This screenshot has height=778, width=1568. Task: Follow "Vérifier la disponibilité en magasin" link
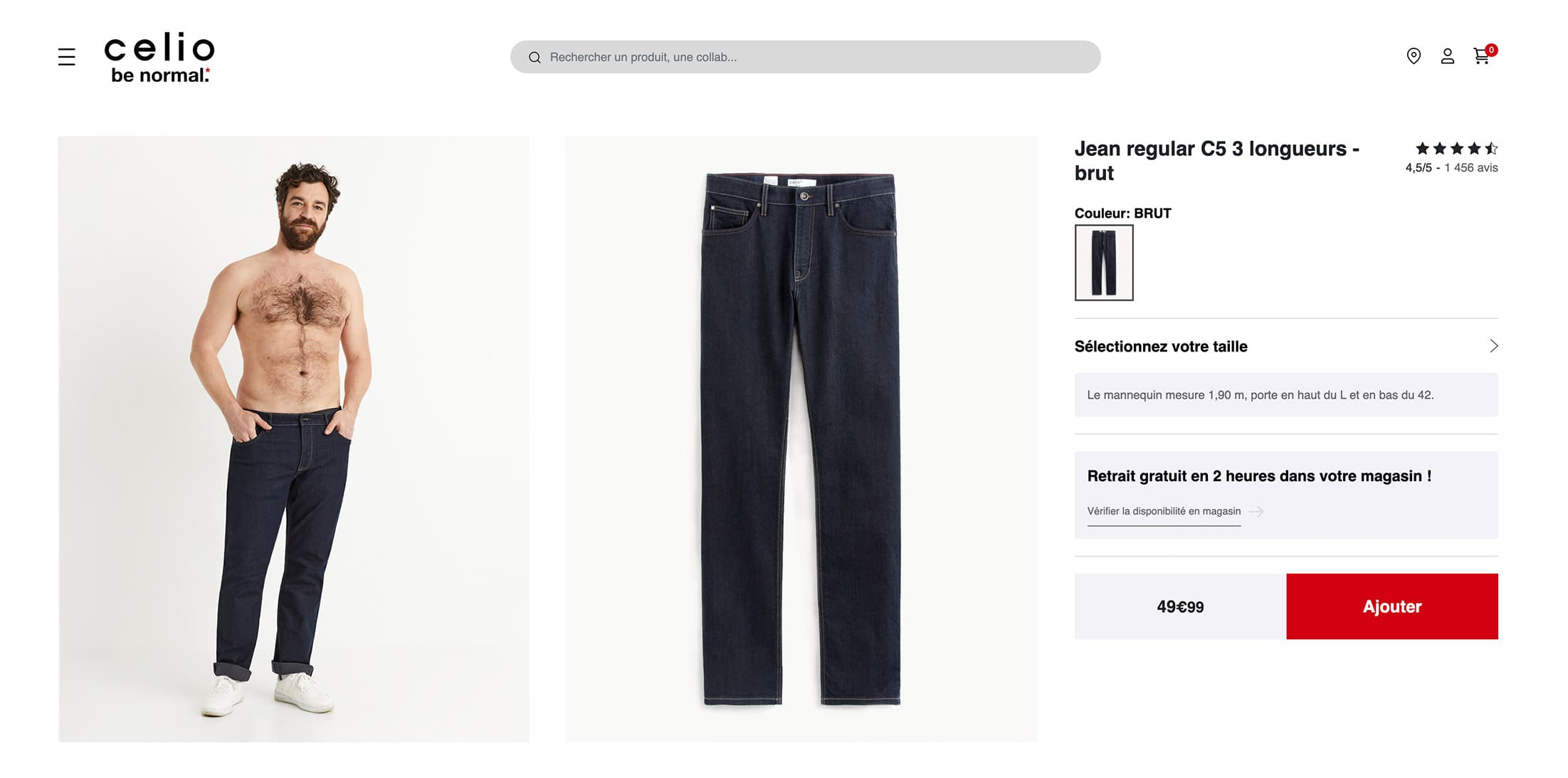click(x=1164, y=511)
